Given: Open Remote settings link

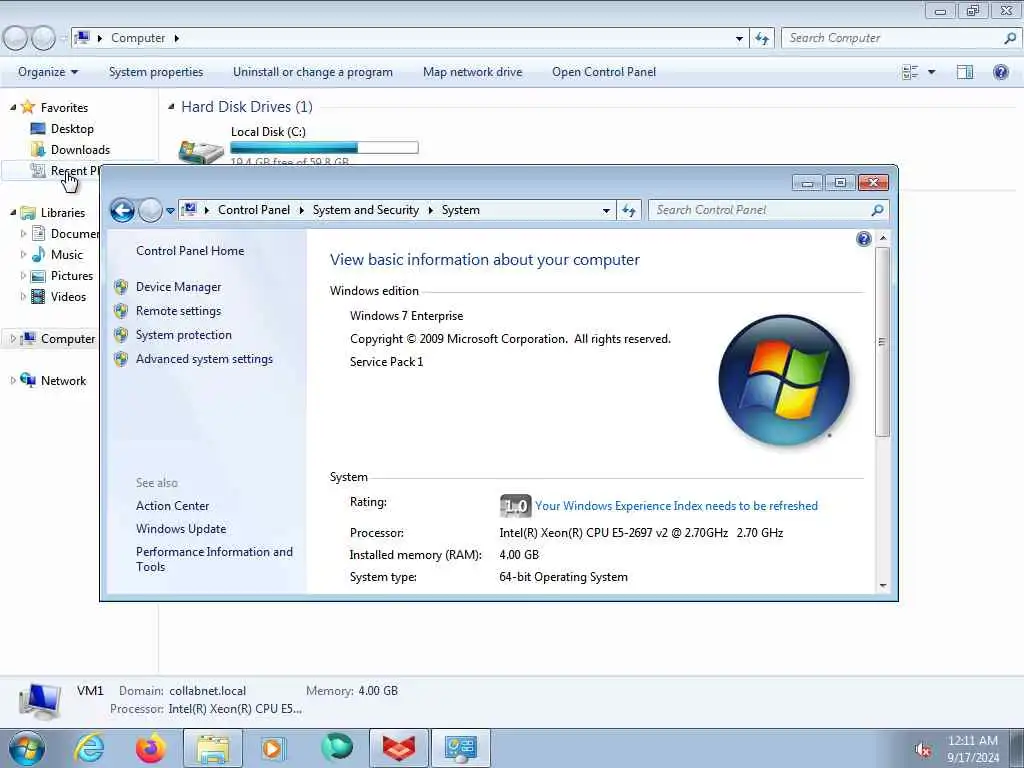Looking at the screenshot, I should point(178,311).
